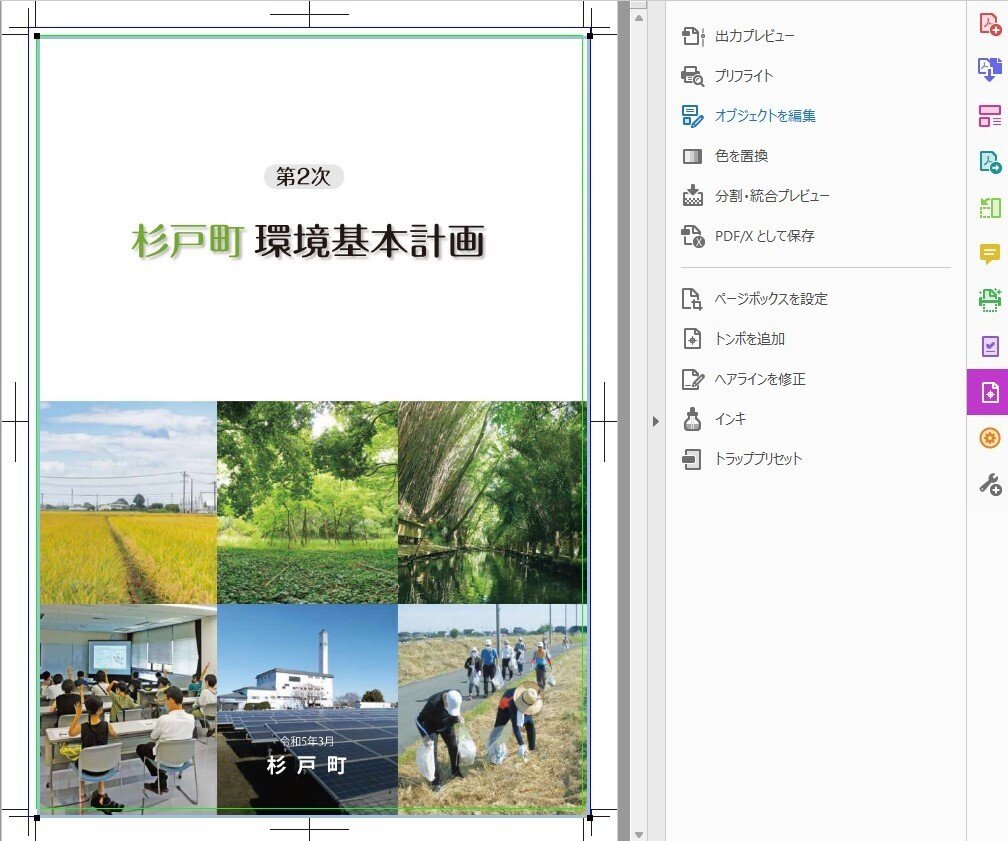
Task: Select the オブジェクトを編集 edit object tool
Action: coord(748,116)
